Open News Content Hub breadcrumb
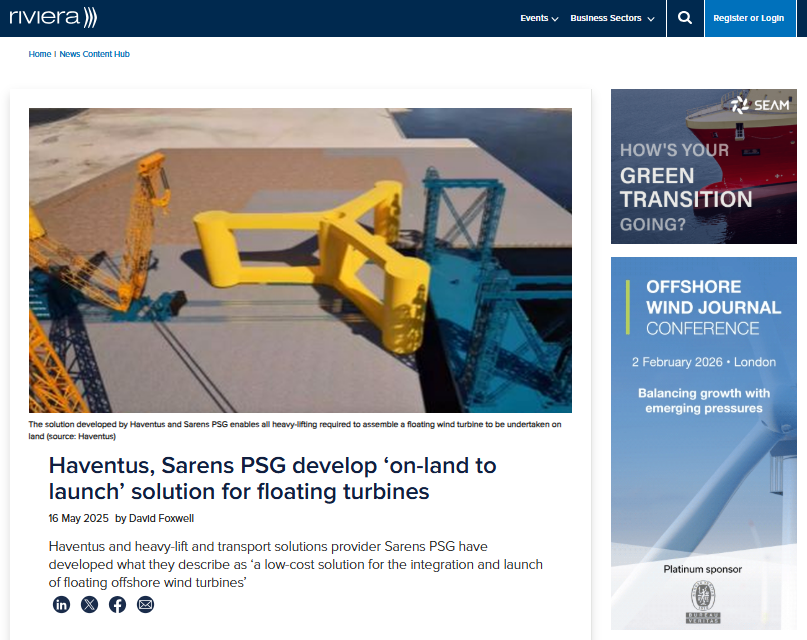This screenshot has width=807, height=640. click(x=94, y=54)
